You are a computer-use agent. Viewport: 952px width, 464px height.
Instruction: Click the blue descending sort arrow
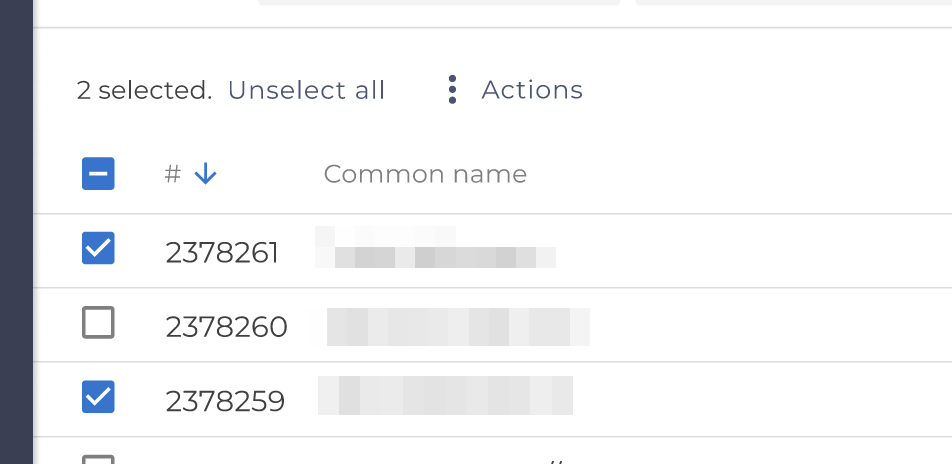205,174
